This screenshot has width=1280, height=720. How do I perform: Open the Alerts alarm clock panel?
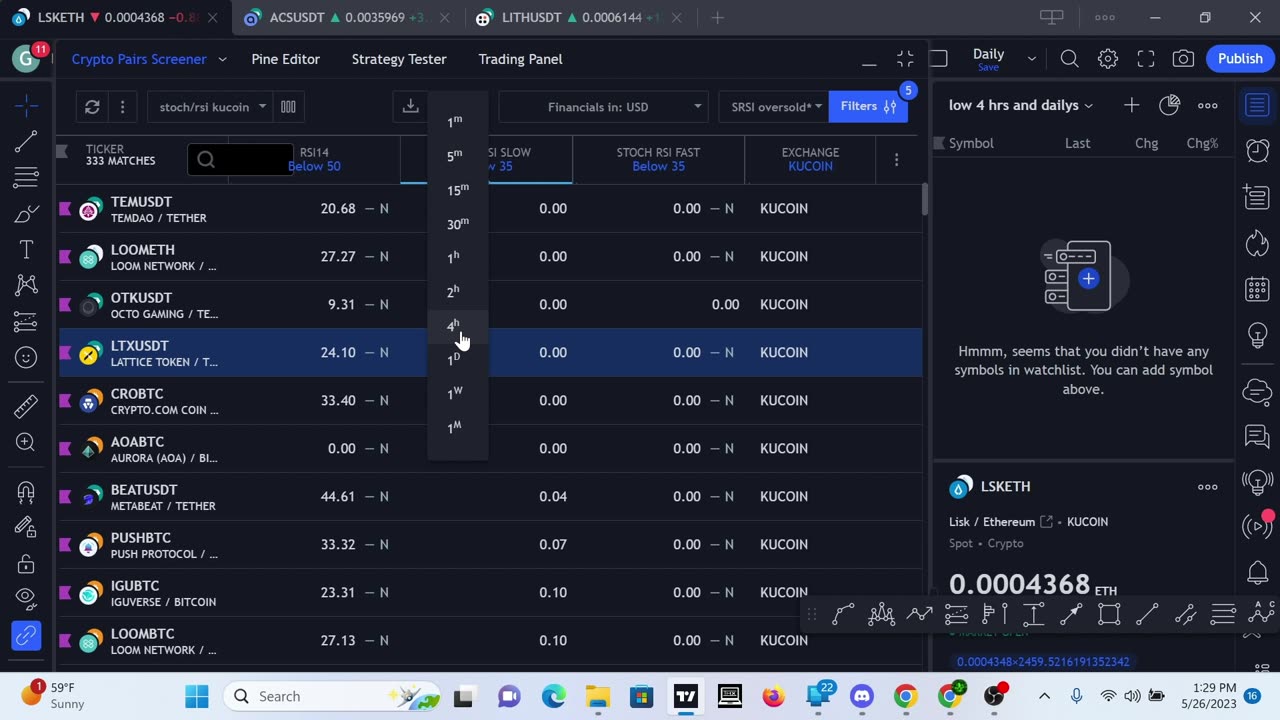point(1257,150)
